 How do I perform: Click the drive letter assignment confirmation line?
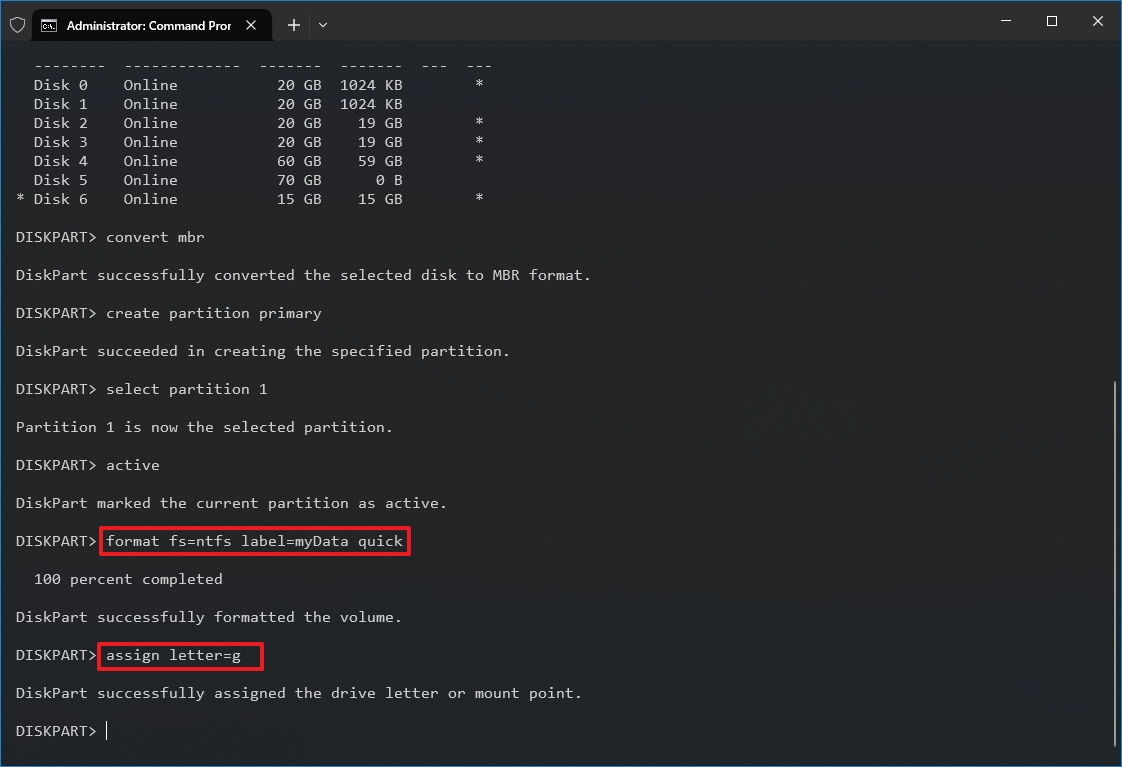point(298,693)
